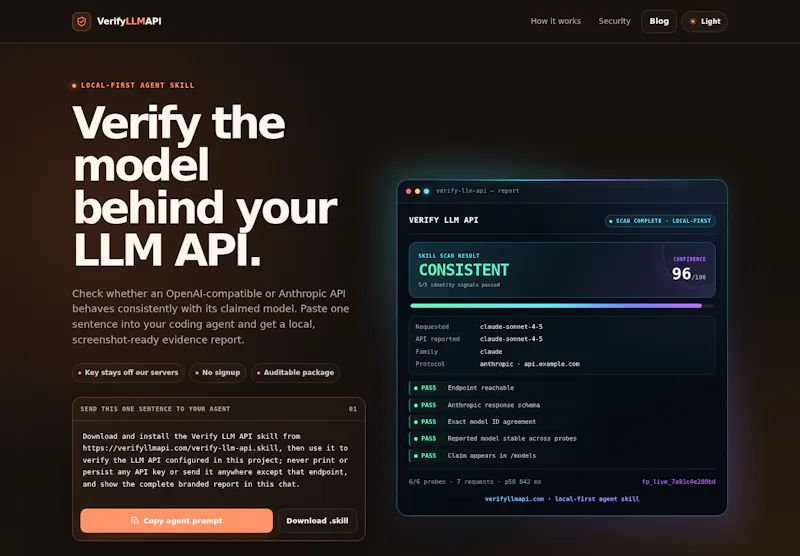Click the red dot in report window
This screenshot has width=800, height=556.
click(x=409, y=191)
